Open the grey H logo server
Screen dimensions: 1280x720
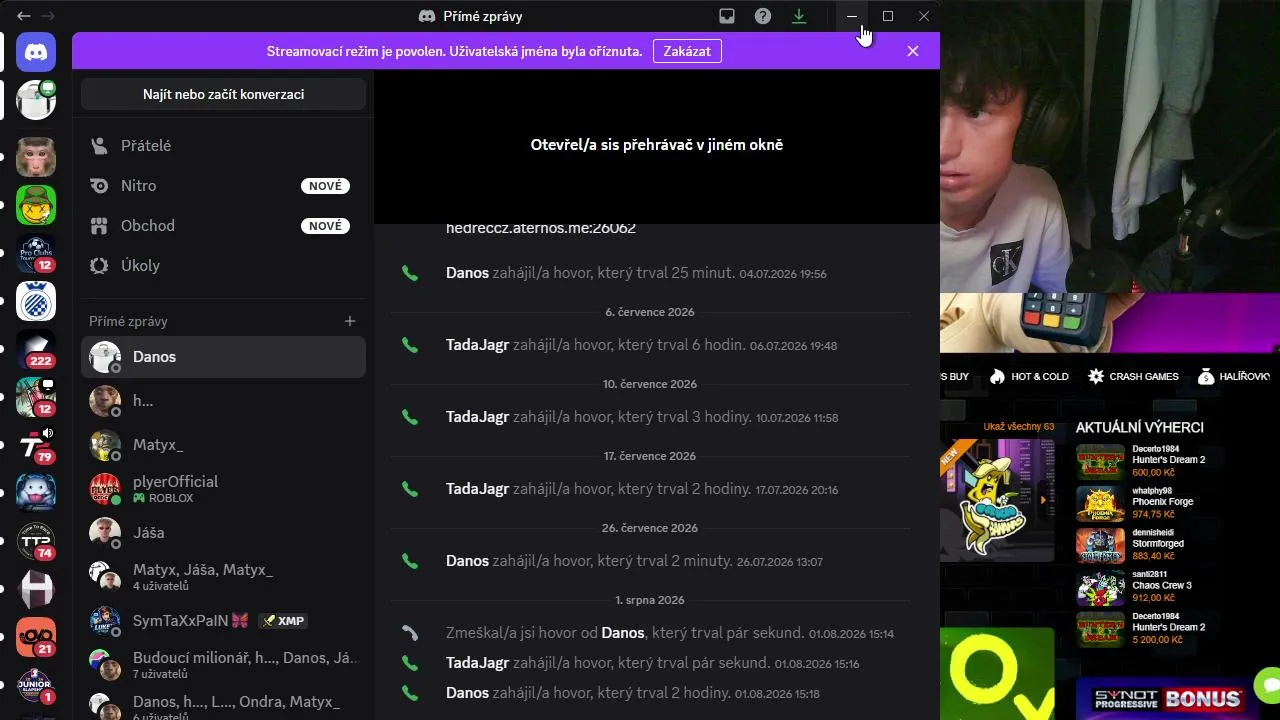36,589
